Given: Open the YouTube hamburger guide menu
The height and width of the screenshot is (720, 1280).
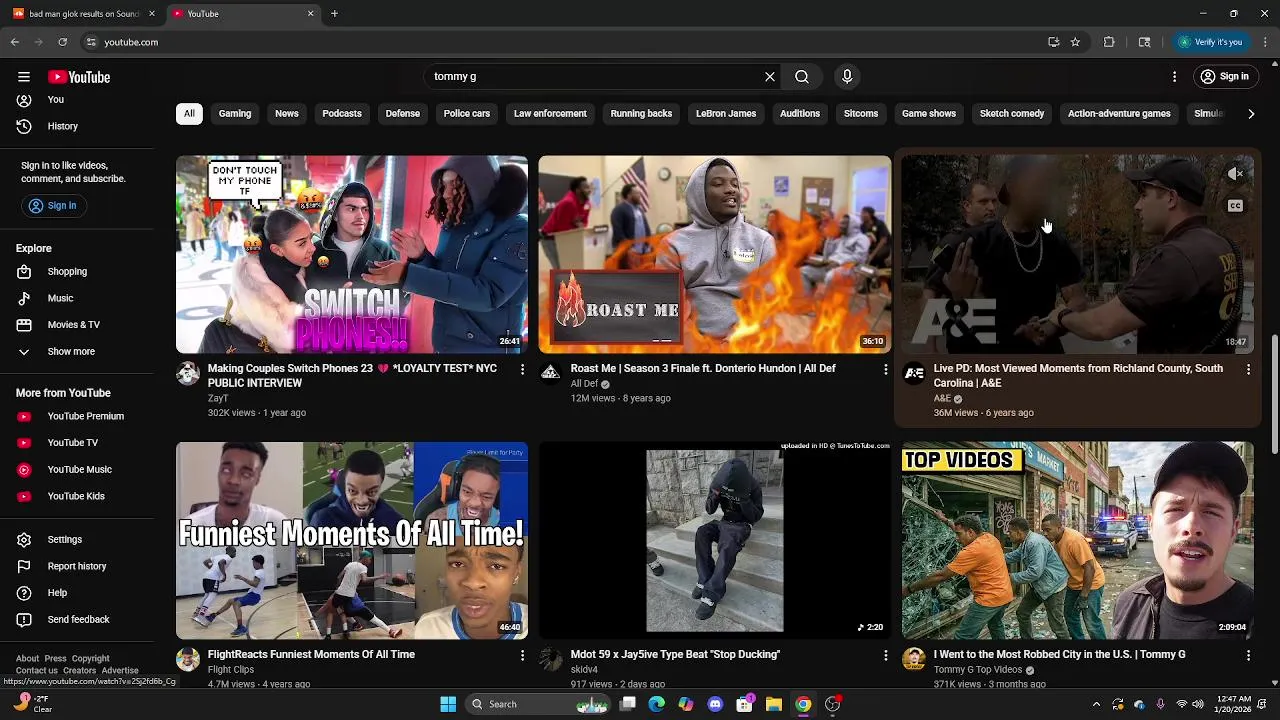Looking at the screenshot, I should click(24, 77).
